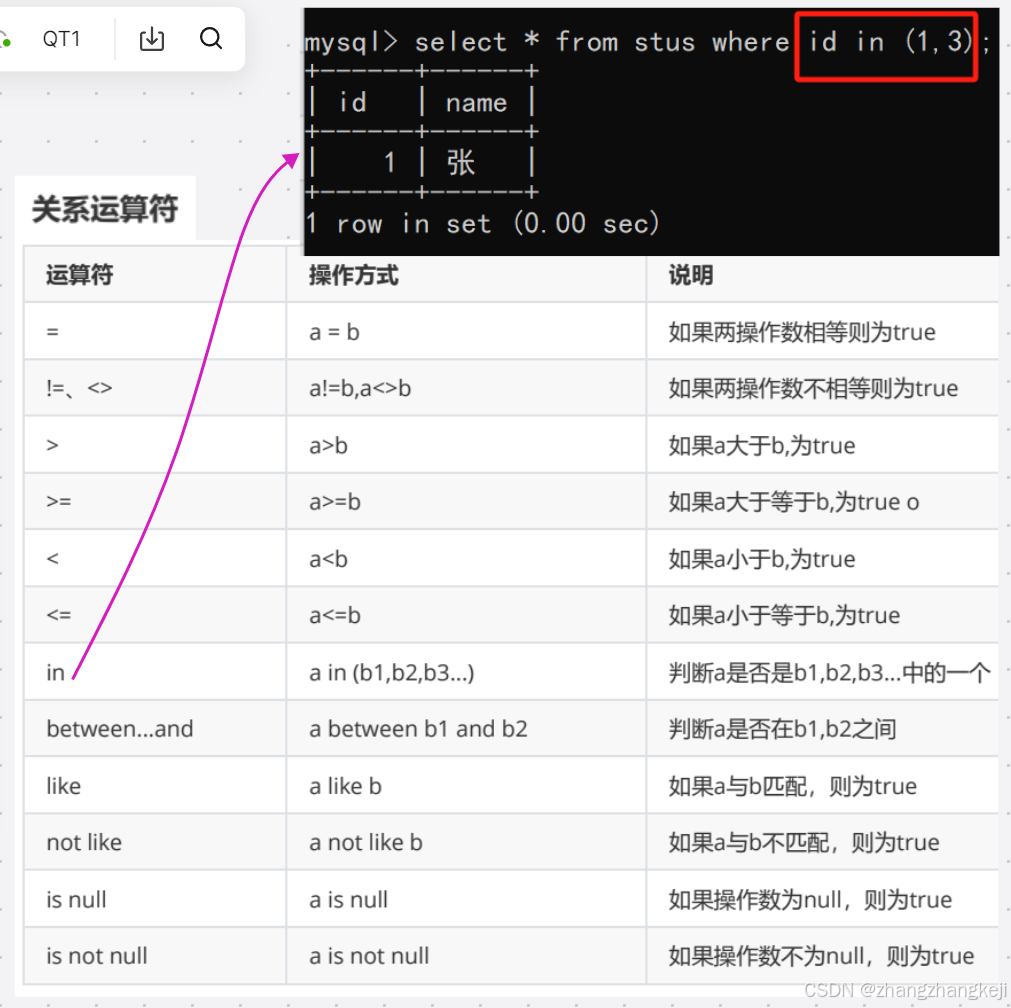Image resolution: width=1011 pixels, height=1008 pixels.
Task: Select the 'a!=b,a<>b' cell
Action: click(466, 388)
